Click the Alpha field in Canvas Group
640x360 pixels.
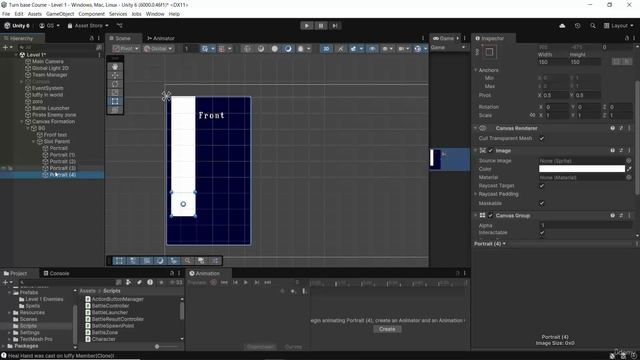pos(586,225)
